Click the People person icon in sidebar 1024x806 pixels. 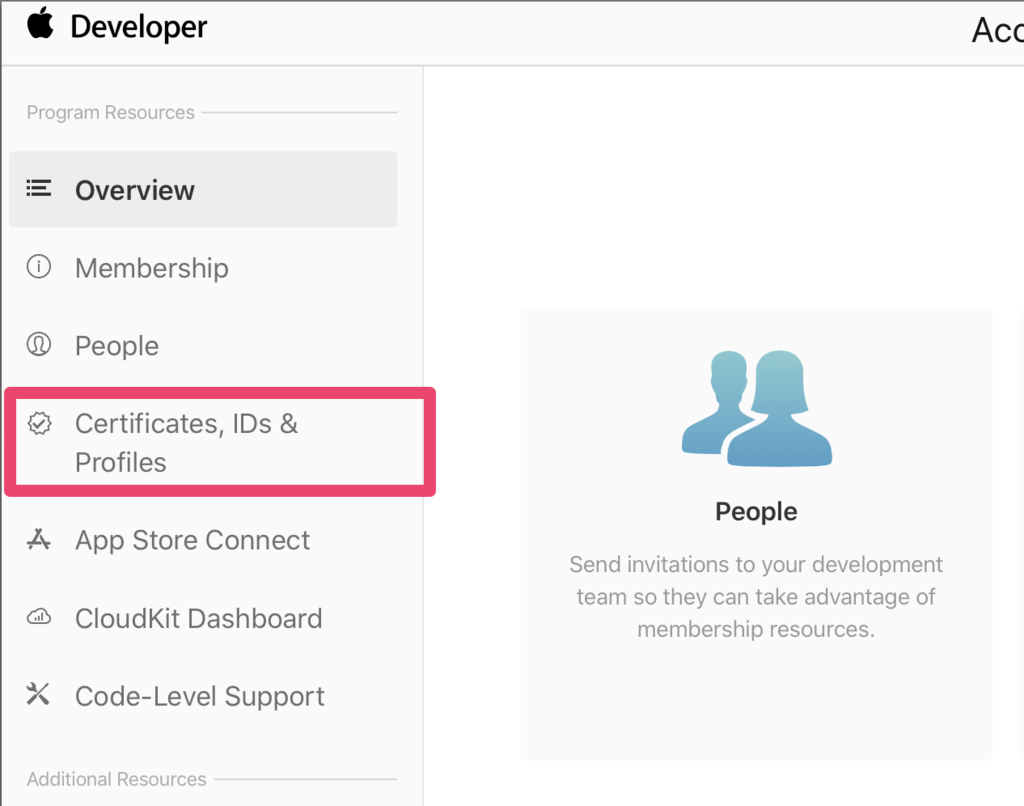click(39, 344)
